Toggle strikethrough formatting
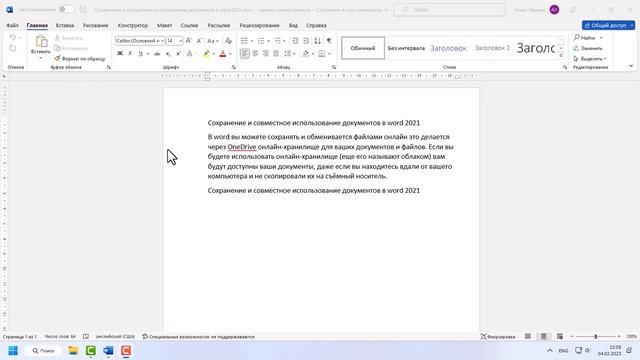 tap(157, 53)
